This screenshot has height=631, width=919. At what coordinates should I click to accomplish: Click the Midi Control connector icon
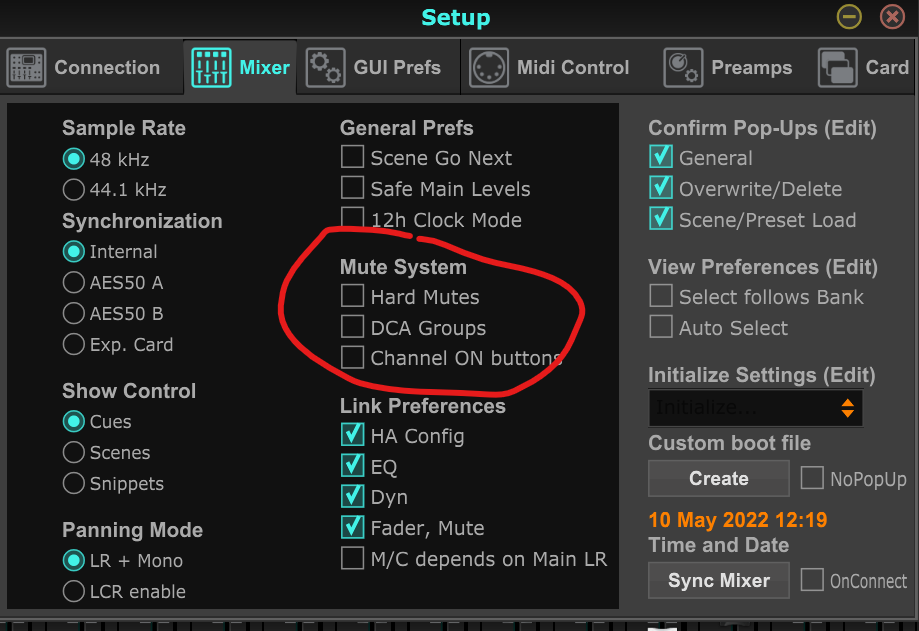click(x=489, y=68)
